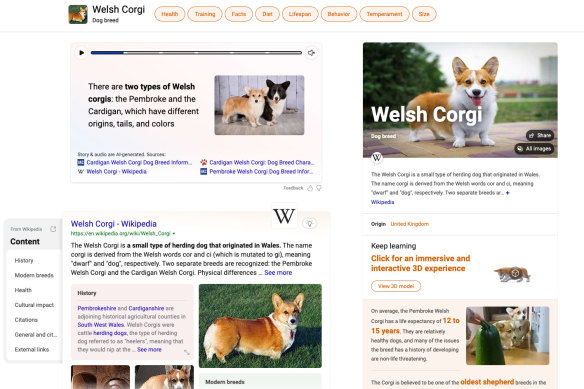Click the story audio progress bar

(x=196, y=53)
